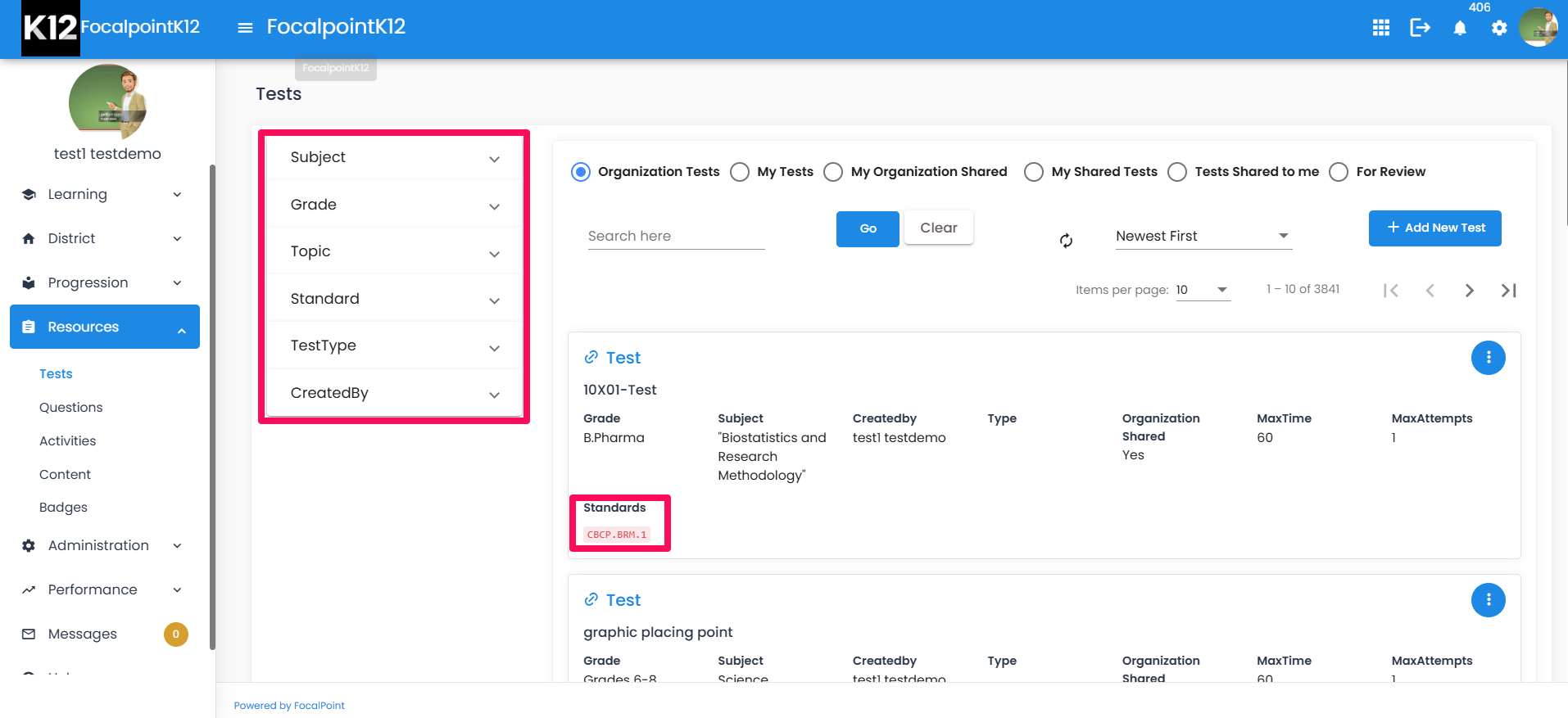Jump to last page of tests
The width and height of the screenshot is (1568, 718).
coord(1508,291)
